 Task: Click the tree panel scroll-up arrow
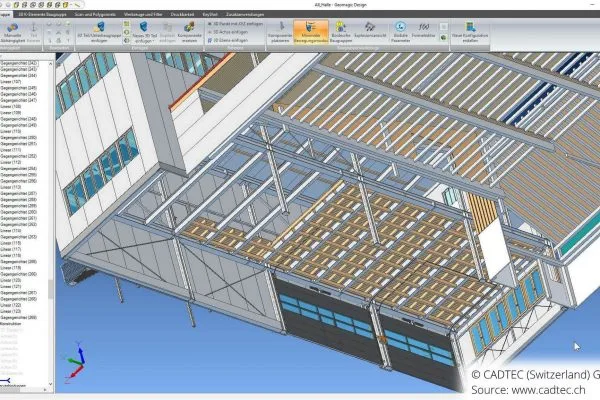[x=51, y=64]
